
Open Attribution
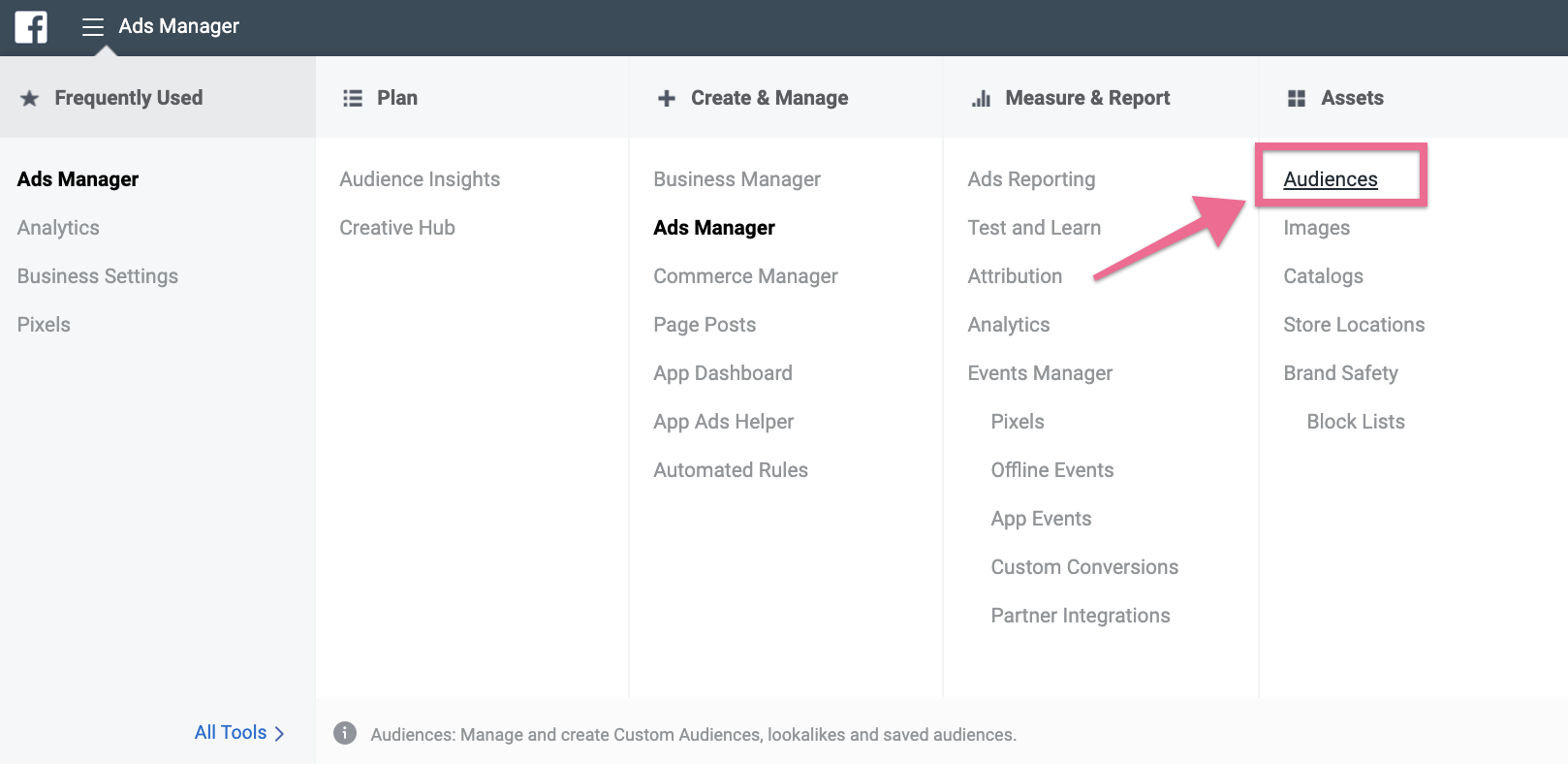pyautogui.click(x=1015, y=276)
